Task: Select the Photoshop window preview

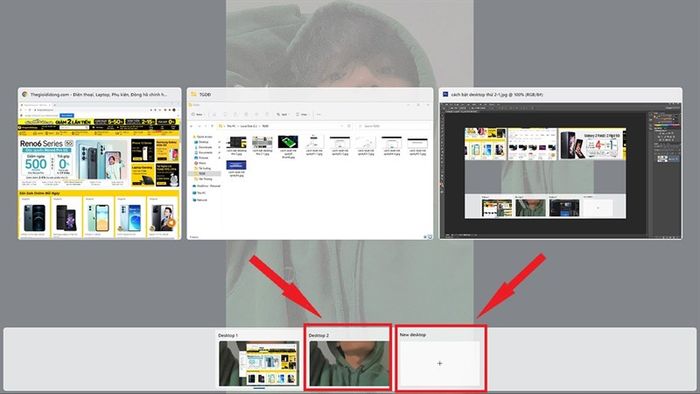Action: [561, 163]
